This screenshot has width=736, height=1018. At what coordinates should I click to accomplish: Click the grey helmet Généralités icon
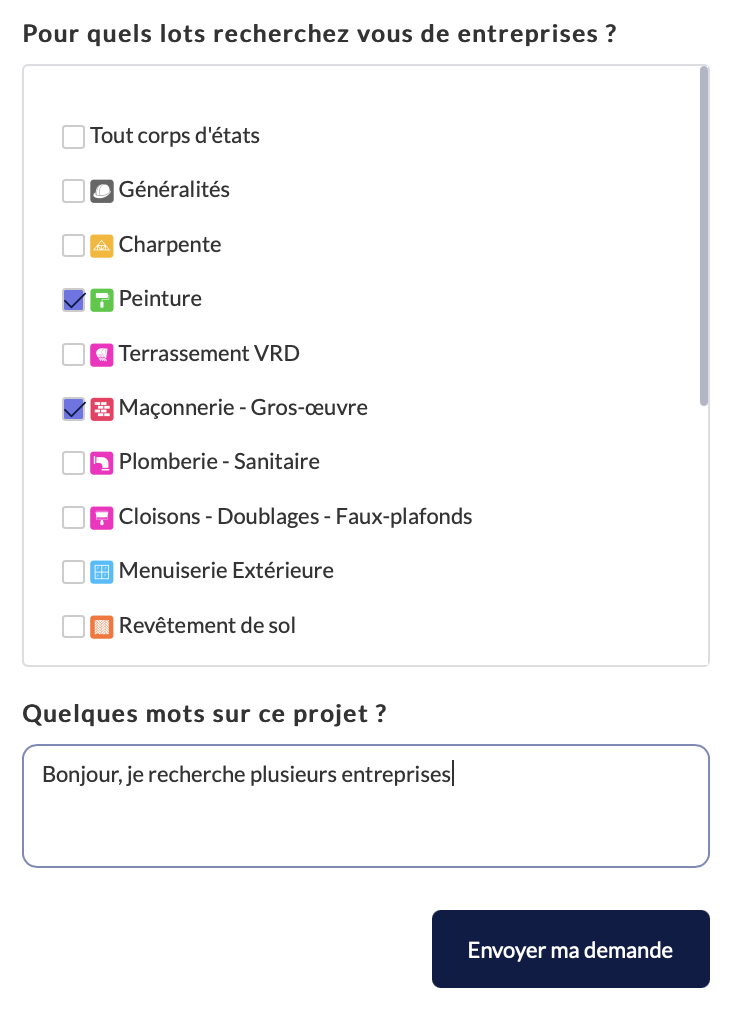pyautogui.click(x=102, y=191)
